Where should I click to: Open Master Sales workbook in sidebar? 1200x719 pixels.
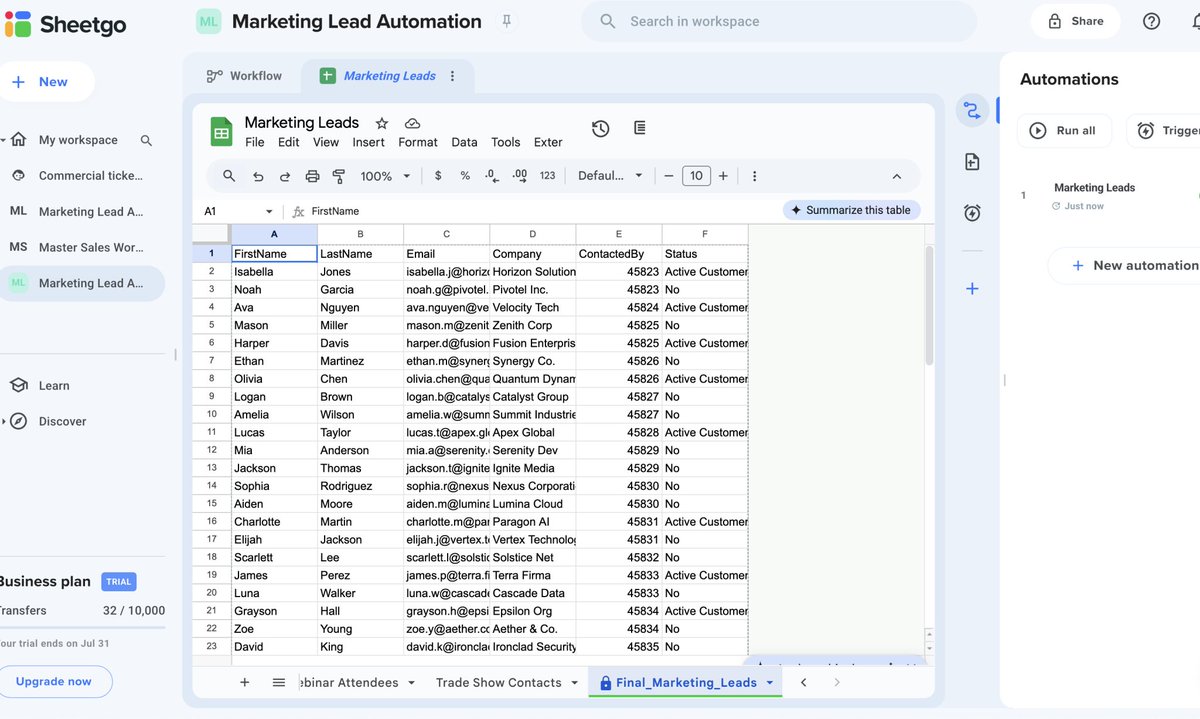(x=80, y=248)
